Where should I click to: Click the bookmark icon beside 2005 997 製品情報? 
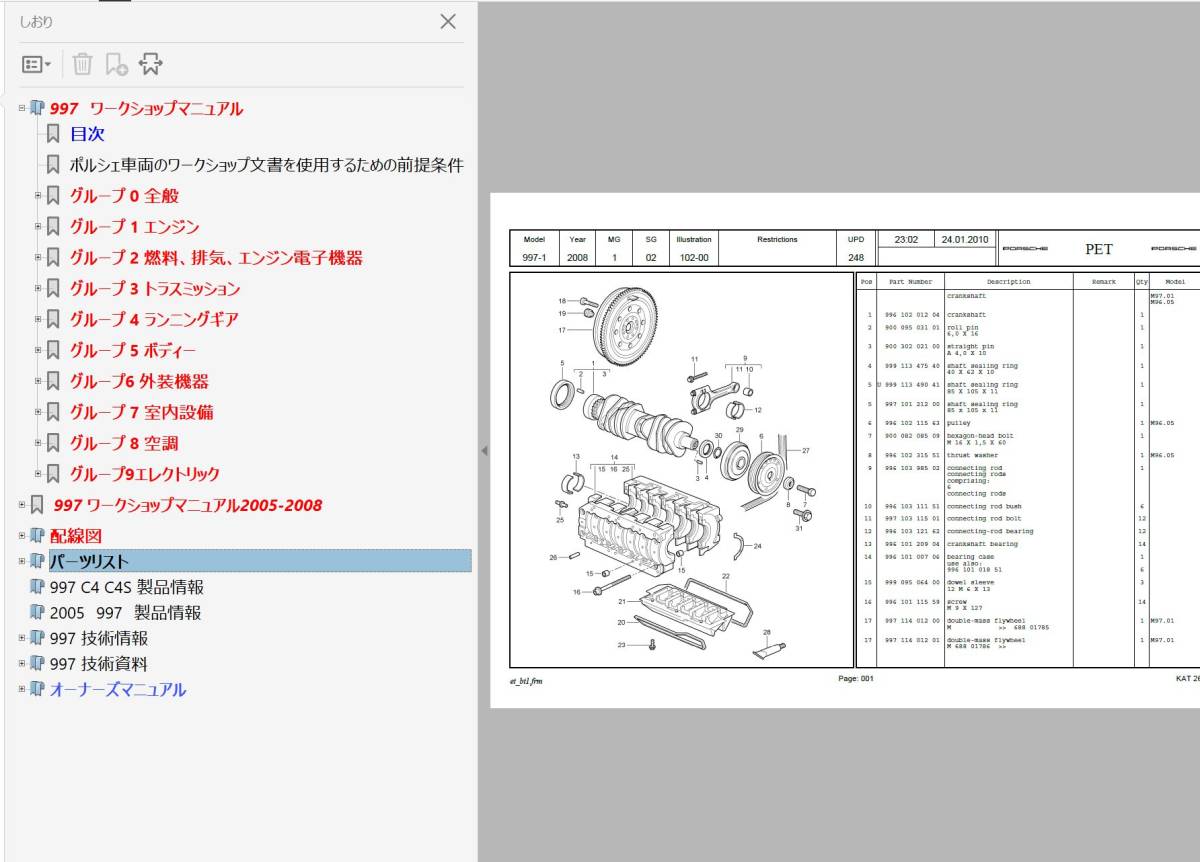click(x=37, y=613)
